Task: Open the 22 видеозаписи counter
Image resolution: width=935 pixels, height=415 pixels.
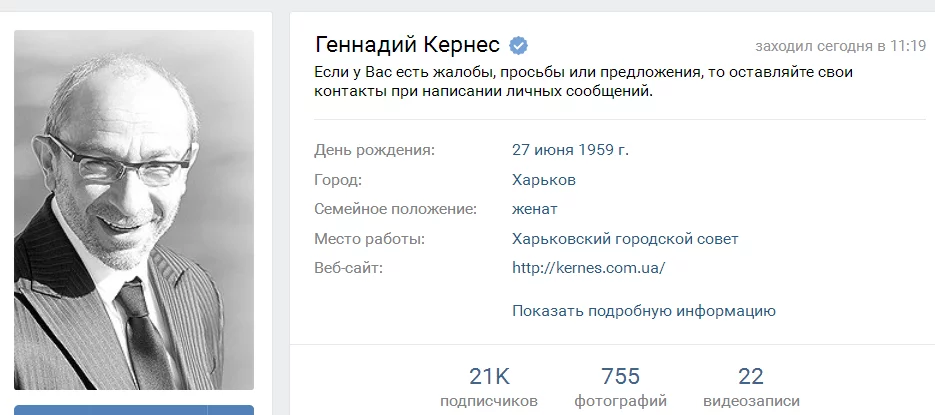Action: pos(750,387)
